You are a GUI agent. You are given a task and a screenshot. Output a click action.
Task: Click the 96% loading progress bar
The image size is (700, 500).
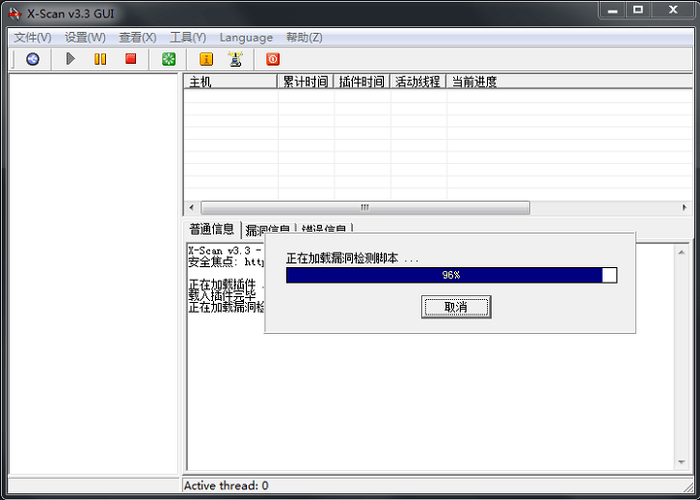[x=451, y=275]
